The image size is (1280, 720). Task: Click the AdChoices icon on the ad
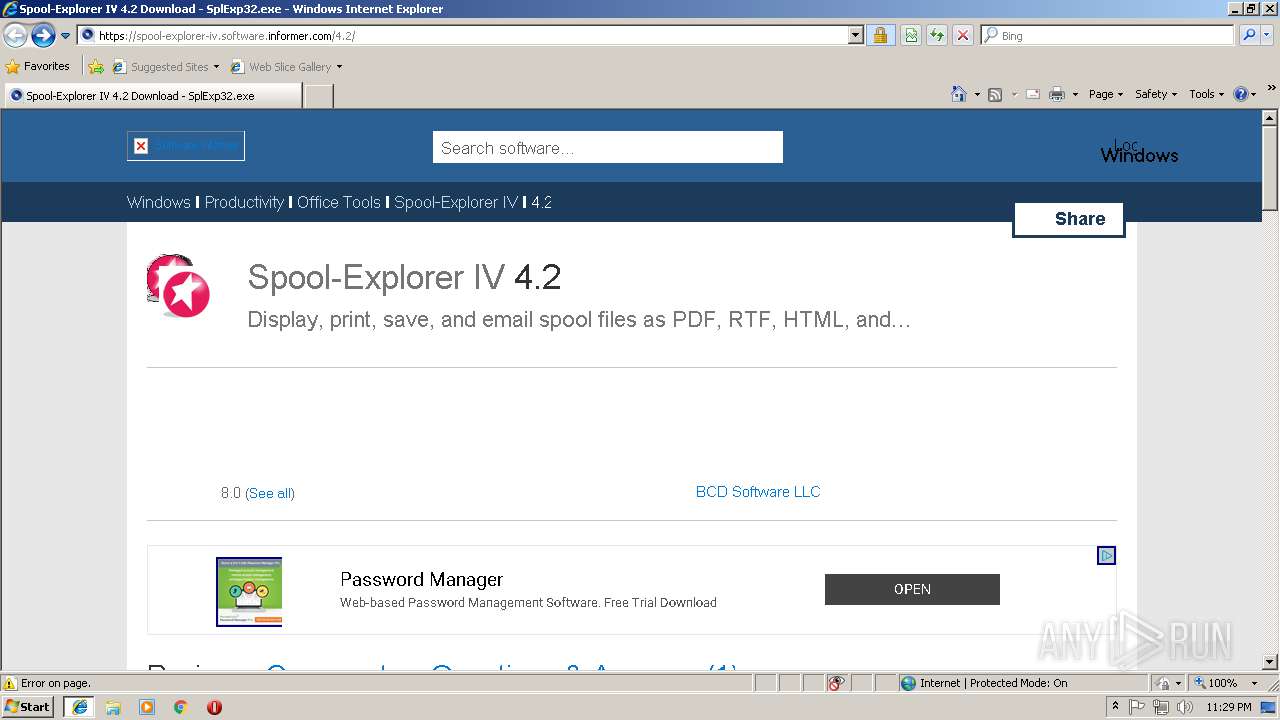[1106, 555]
